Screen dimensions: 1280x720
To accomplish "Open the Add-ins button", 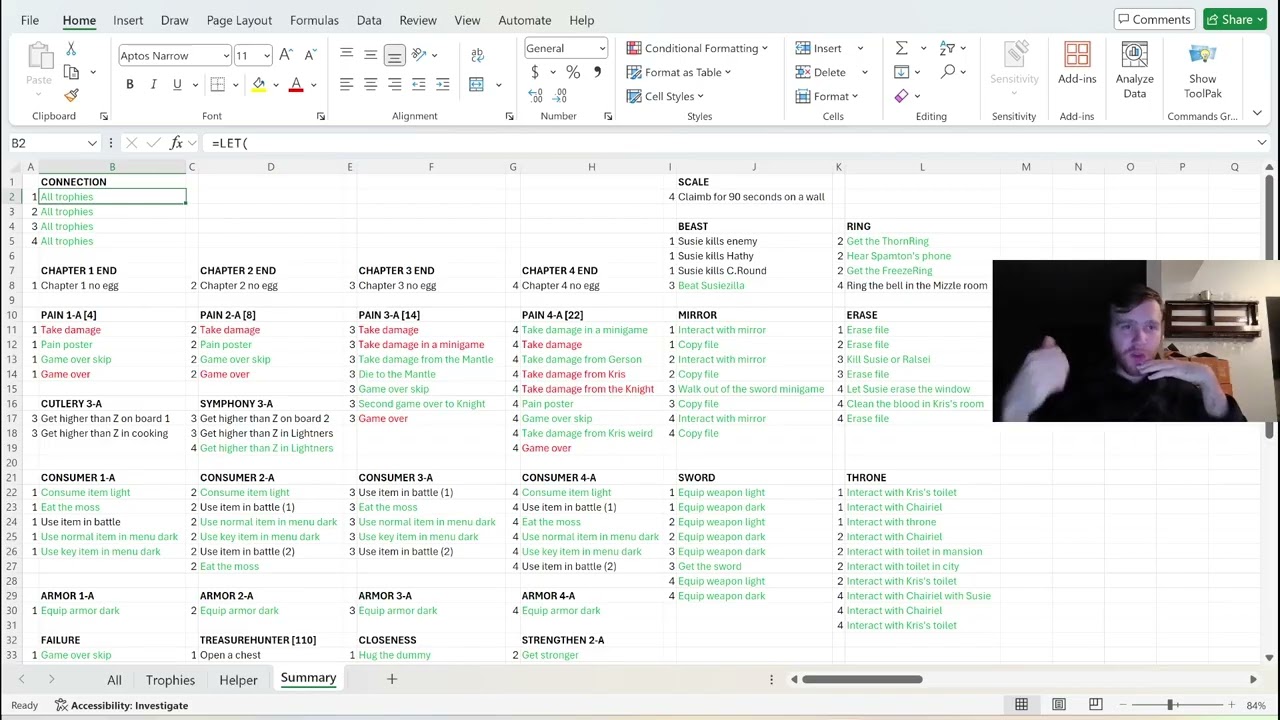I will point(1077,65).
